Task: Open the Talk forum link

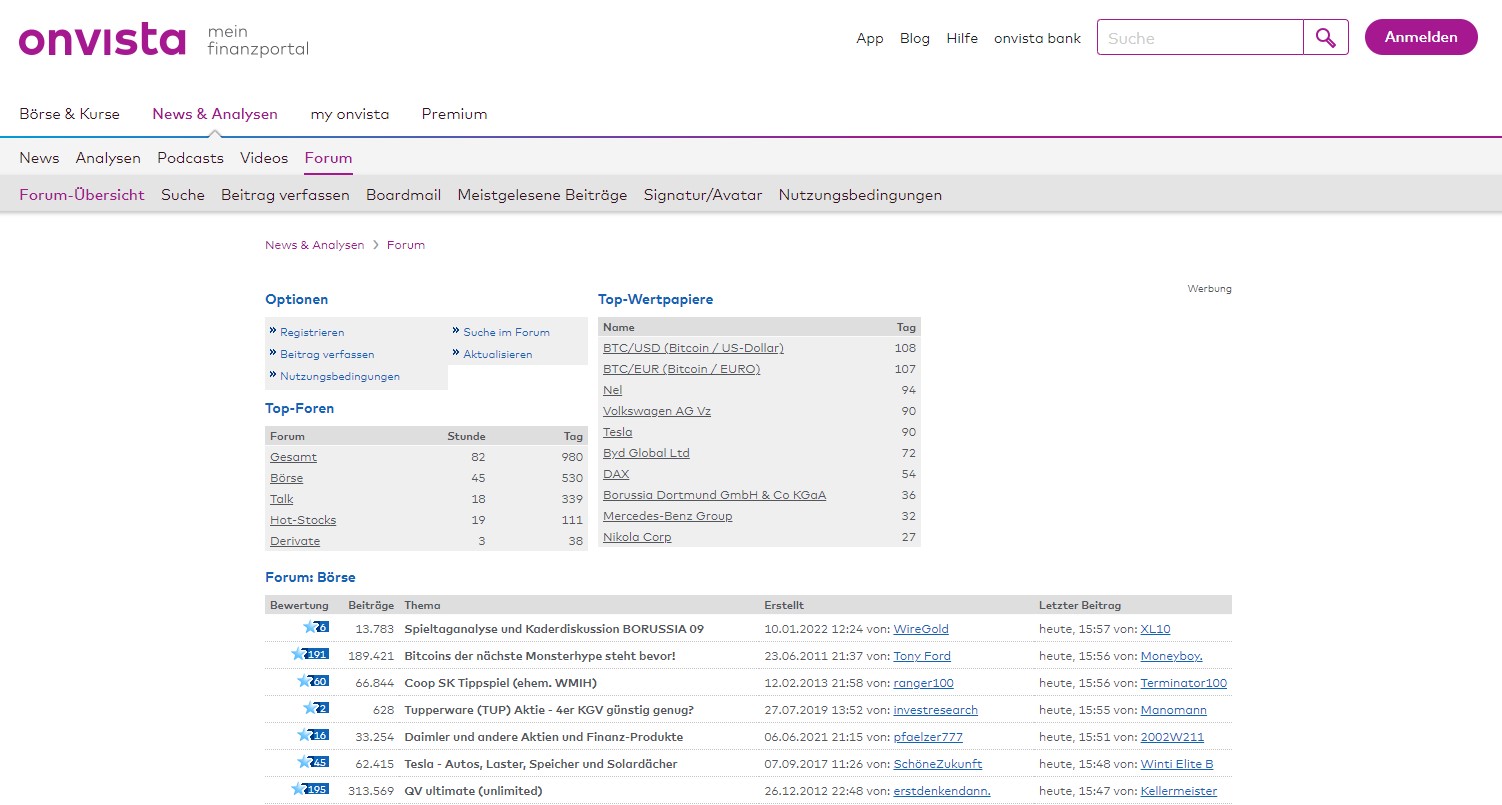Action: pyautogui.click(x=282, y=499)
